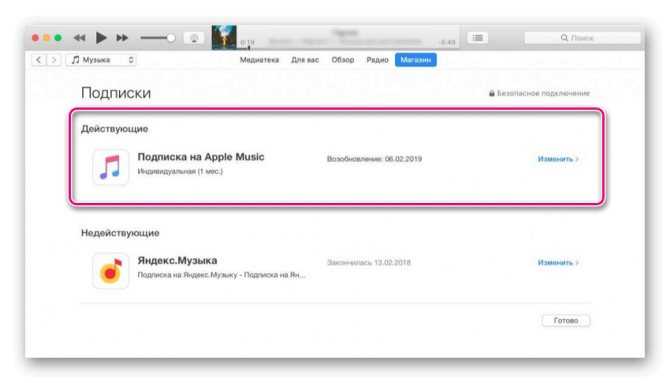Click the Яндекс.Музыка app icon
This screenshot has height=383, width=670.
point(110,271)
